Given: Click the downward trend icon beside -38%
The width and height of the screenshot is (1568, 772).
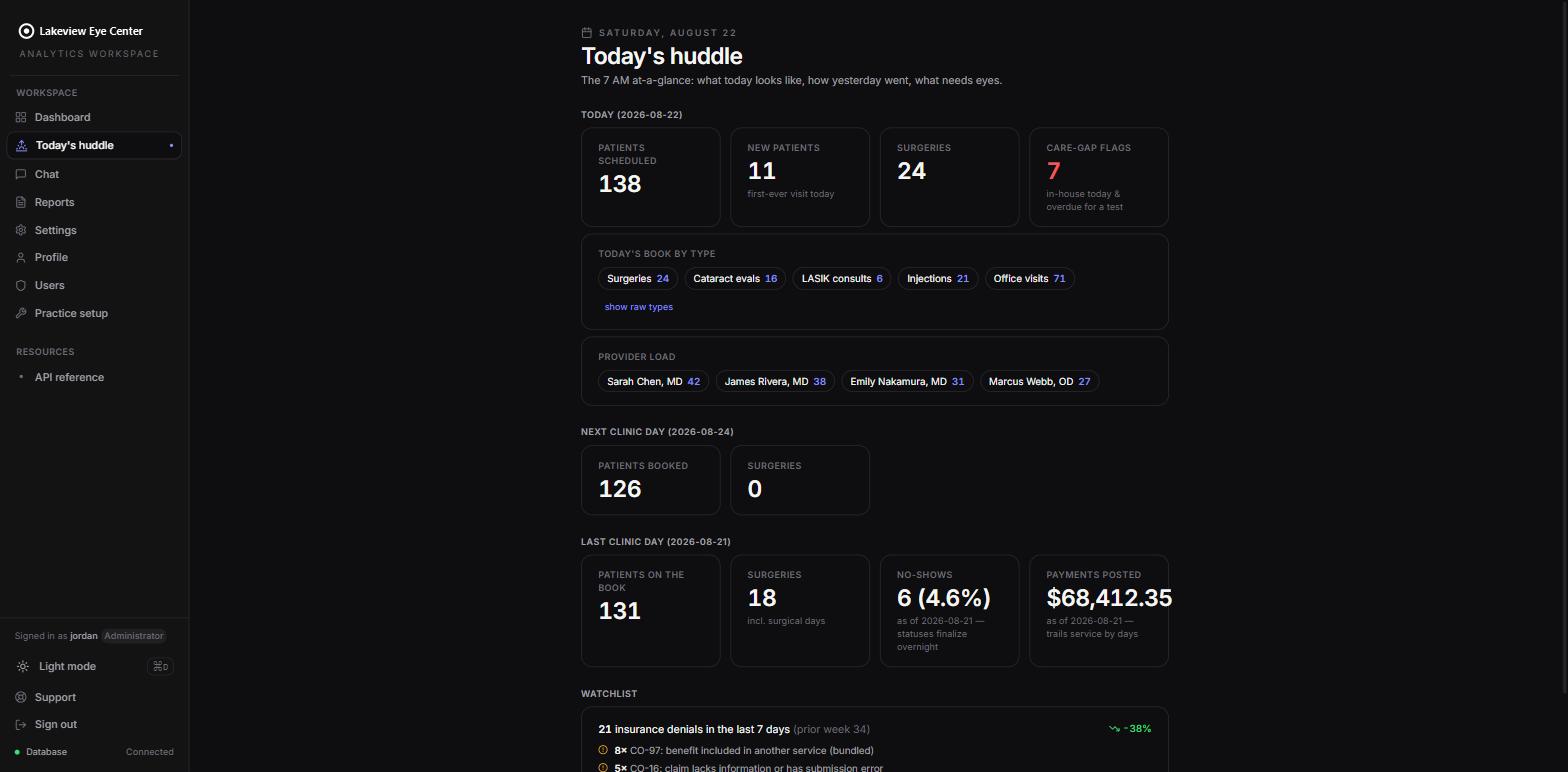Looking at the screenshot, I should (1114, 729).
